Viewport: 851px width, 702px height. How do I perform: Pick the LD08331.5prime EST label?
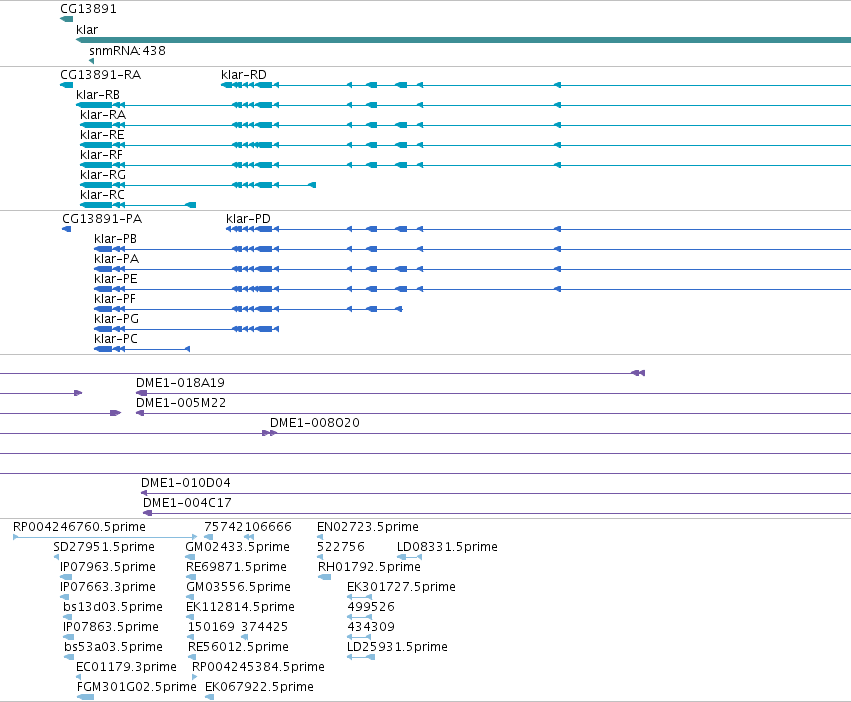[x=447, y=547]
